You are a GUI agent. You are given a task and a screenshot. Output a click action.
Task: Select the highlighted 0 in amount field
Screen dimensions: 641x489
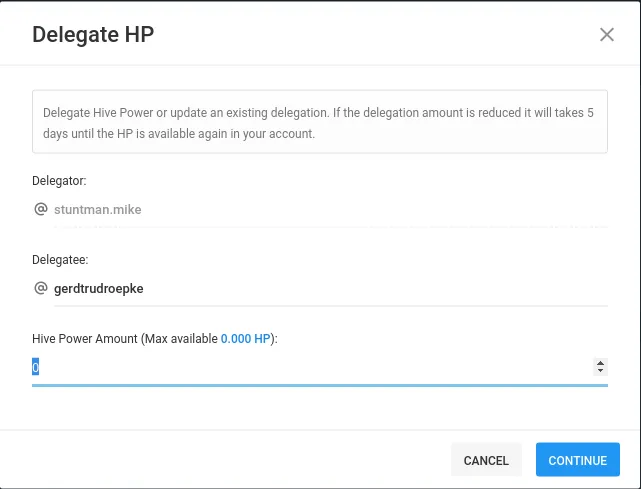(36, 367)
